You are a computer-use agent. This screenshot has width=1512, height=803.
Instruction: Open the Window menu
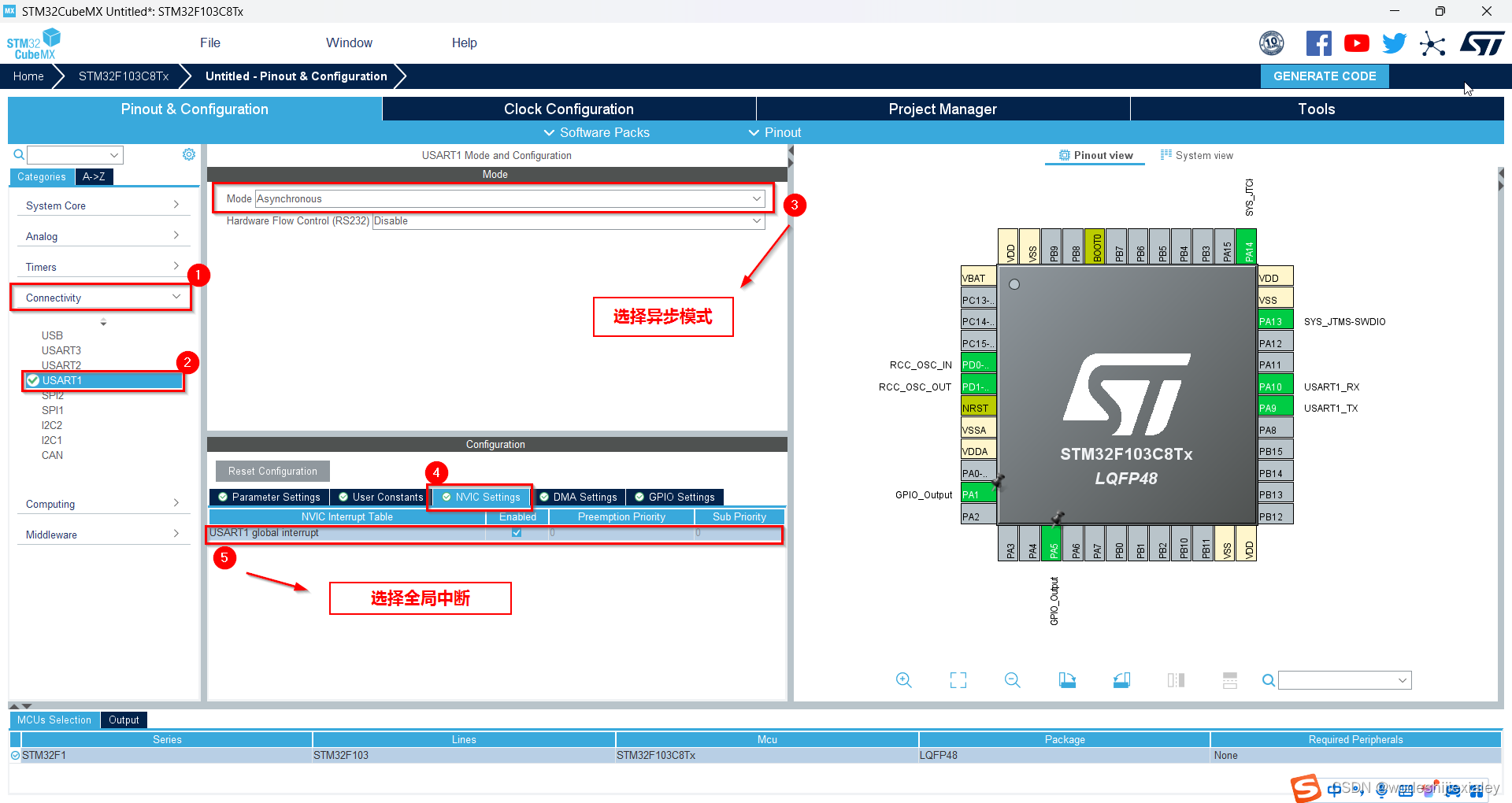coord(349,43)
